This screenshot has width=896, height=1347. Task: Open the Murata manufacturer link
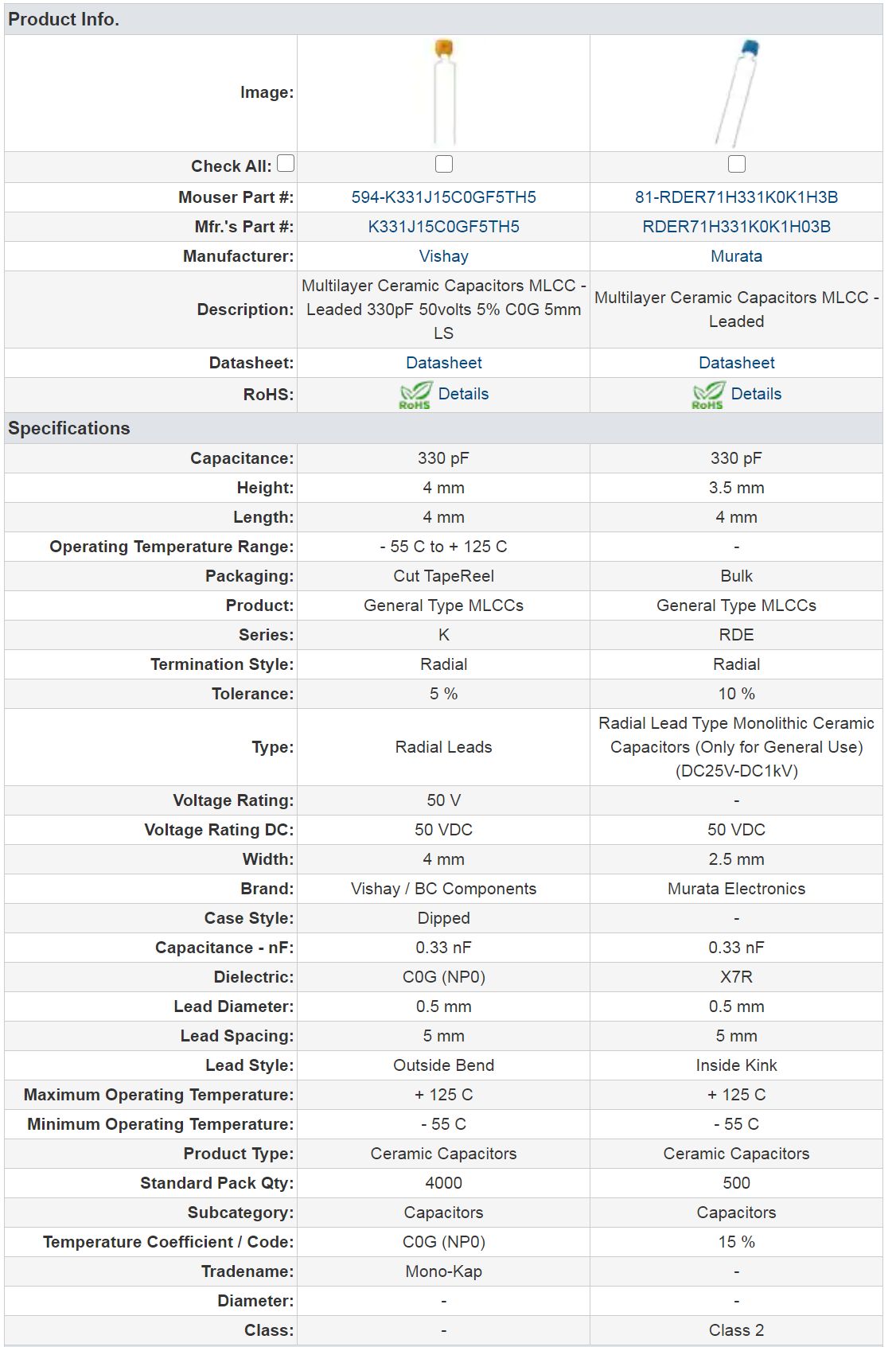(737, 256)
